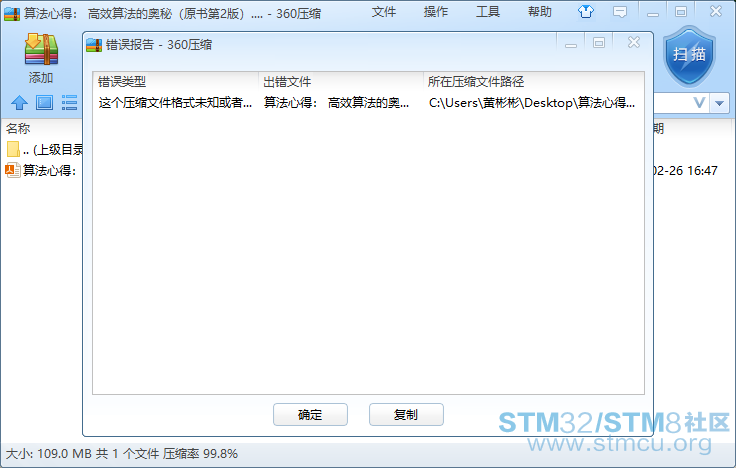Open the 文件 menu

click(x=384, y=12)
